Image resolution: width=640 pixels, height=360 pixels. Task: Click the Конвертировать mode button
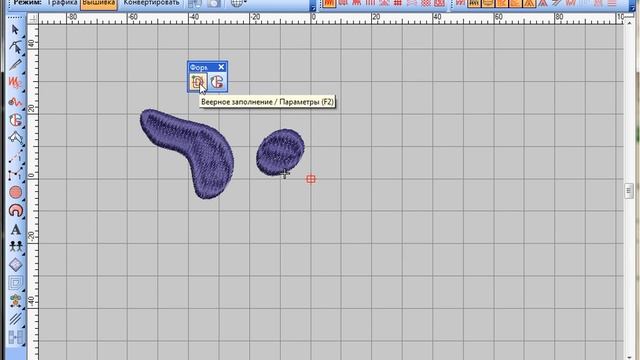[x=151, y=3]
